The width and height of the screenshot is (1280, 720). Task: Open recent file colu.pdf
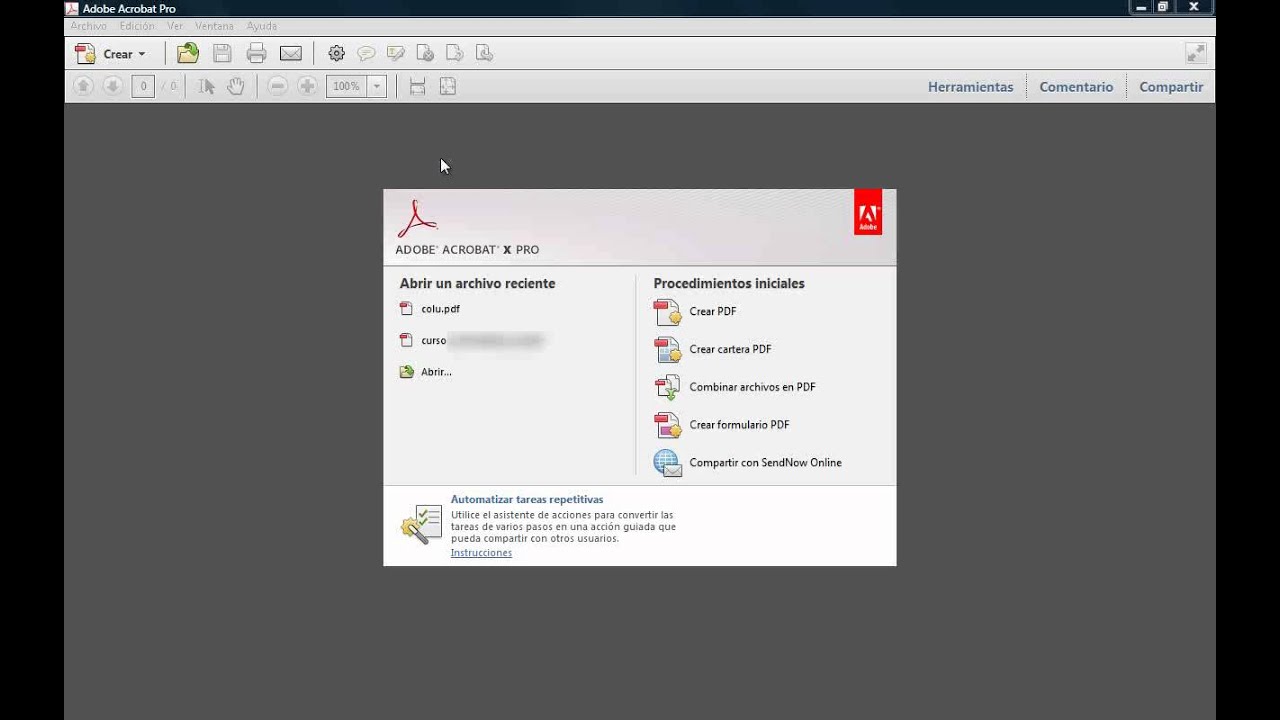point(440,309)
